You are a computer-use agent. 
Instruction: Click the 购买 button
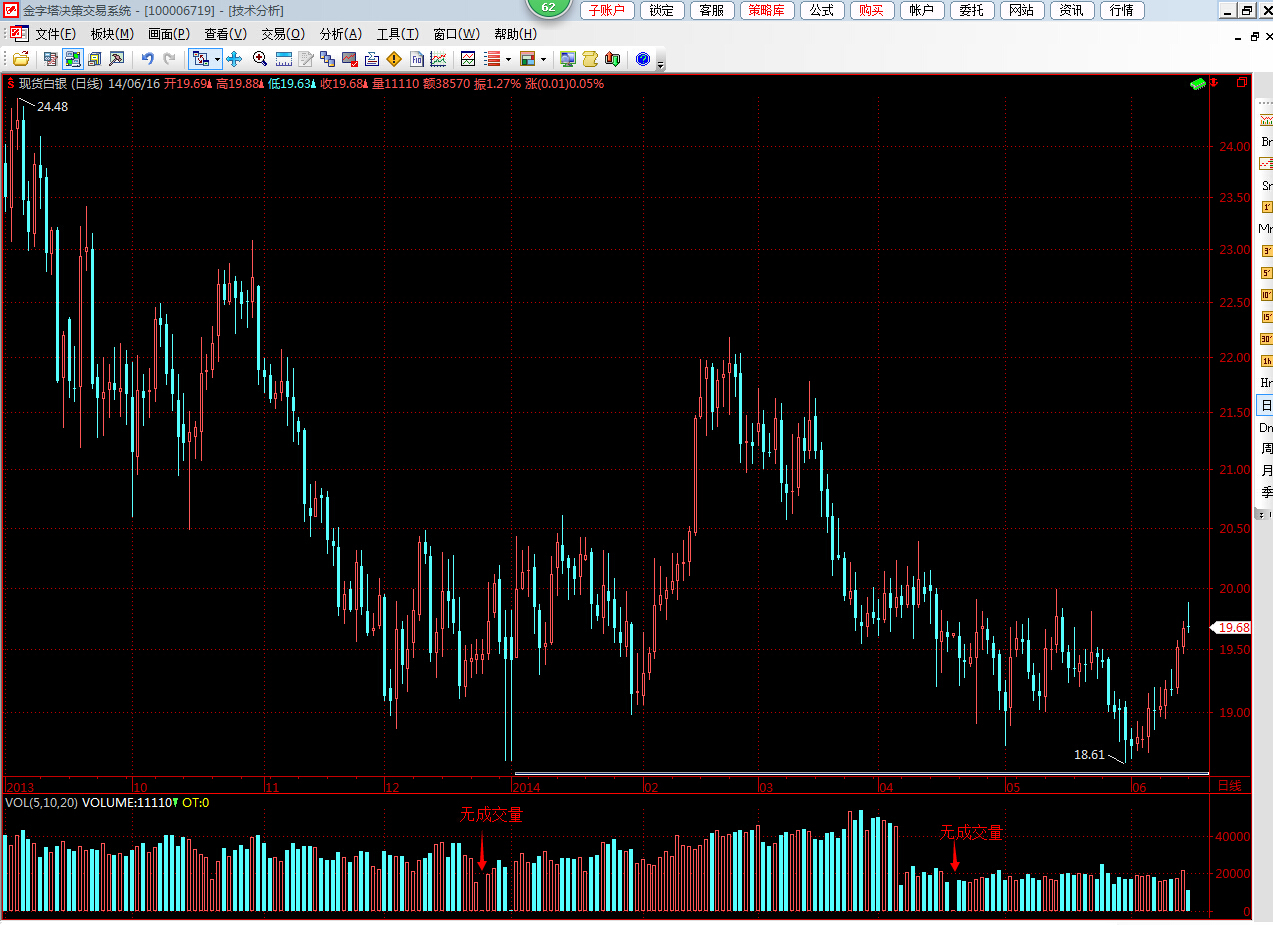[872, 10]
